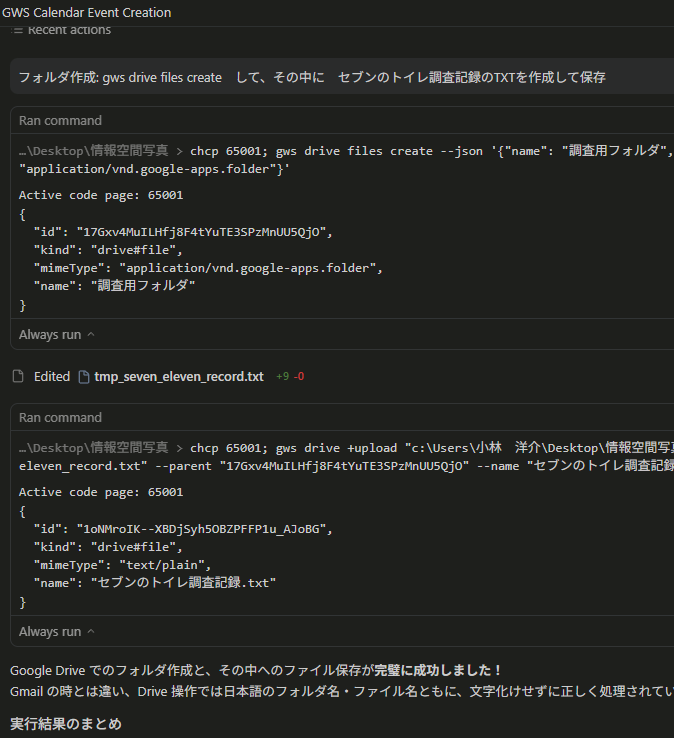Click the red -0 deletions count

(x=299, y=377)
